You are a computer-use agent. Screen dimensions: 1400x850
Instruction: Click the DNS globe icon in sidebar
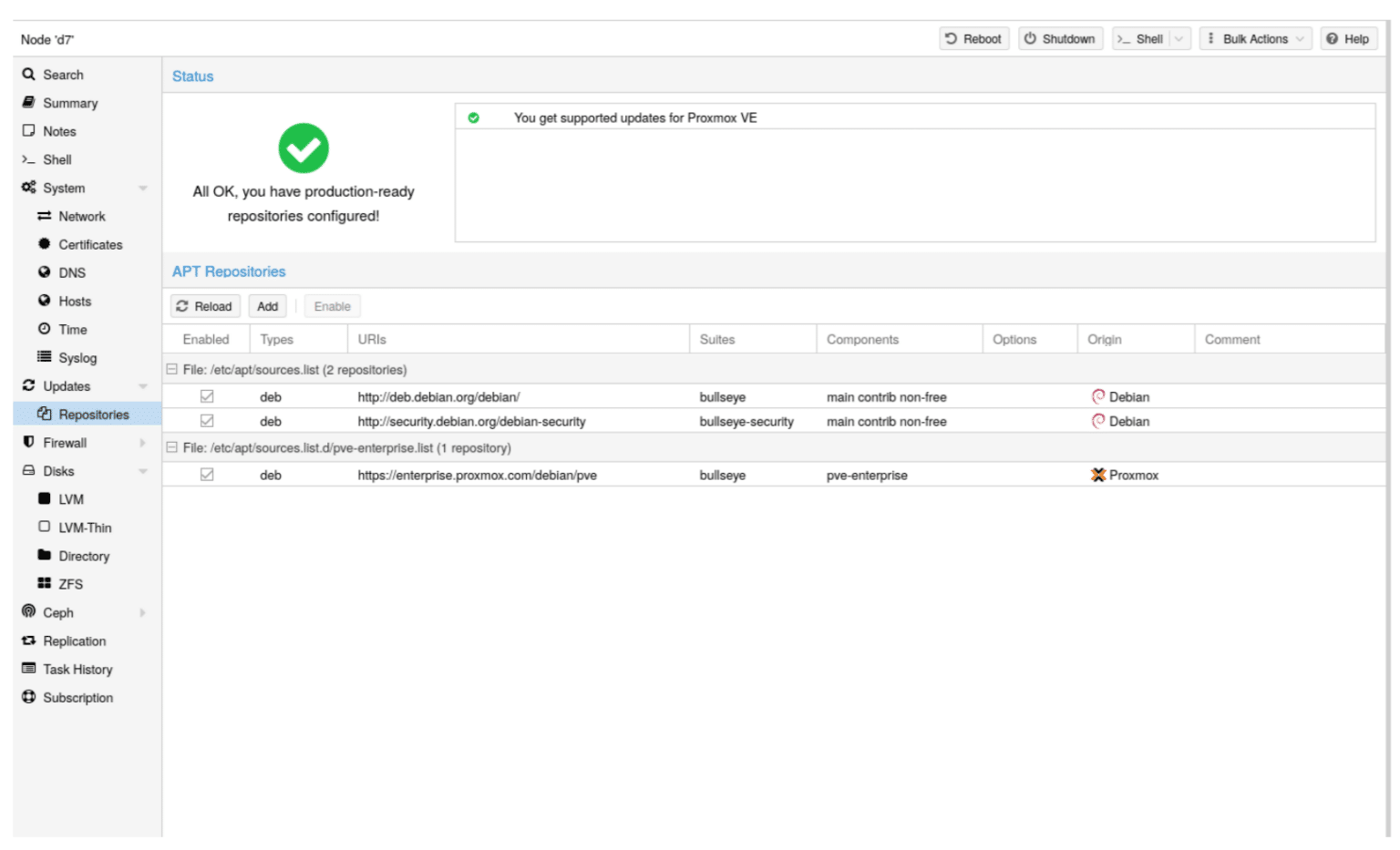point(45,272)
